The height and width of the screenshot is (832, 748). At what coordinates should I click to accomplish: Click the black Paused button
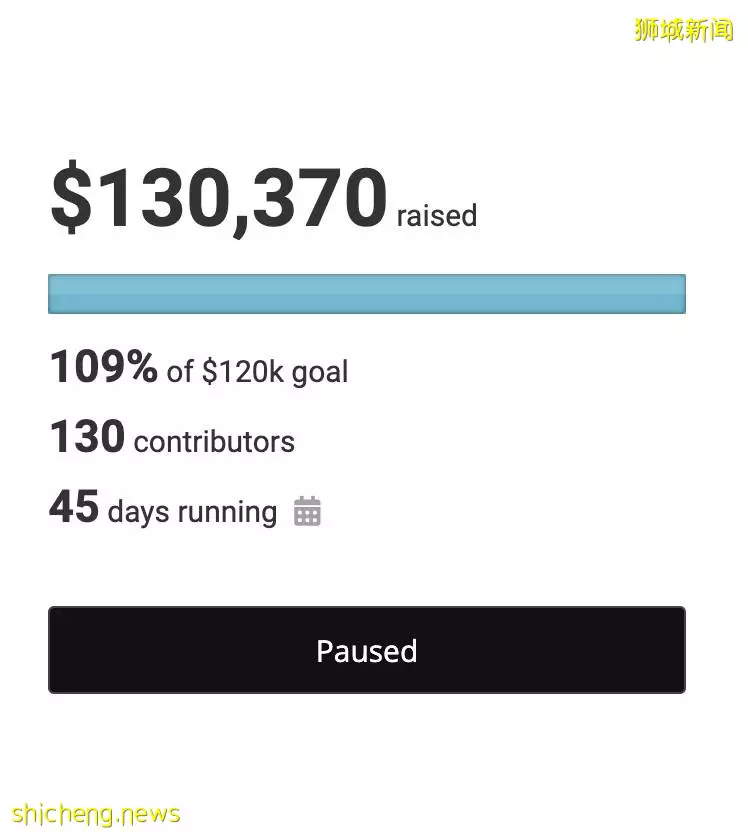pyautogui.click(x=367, y=649)
